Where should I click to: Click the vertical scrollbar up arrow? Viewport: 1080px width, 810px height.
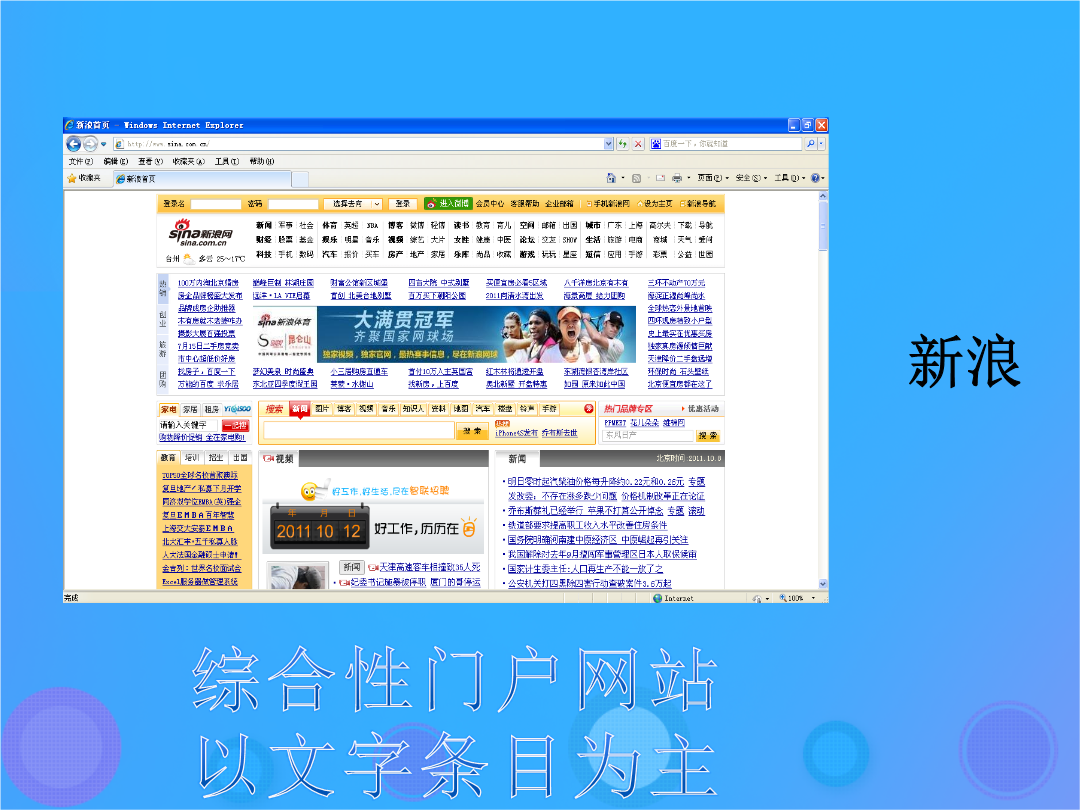(x=823, y=196)
